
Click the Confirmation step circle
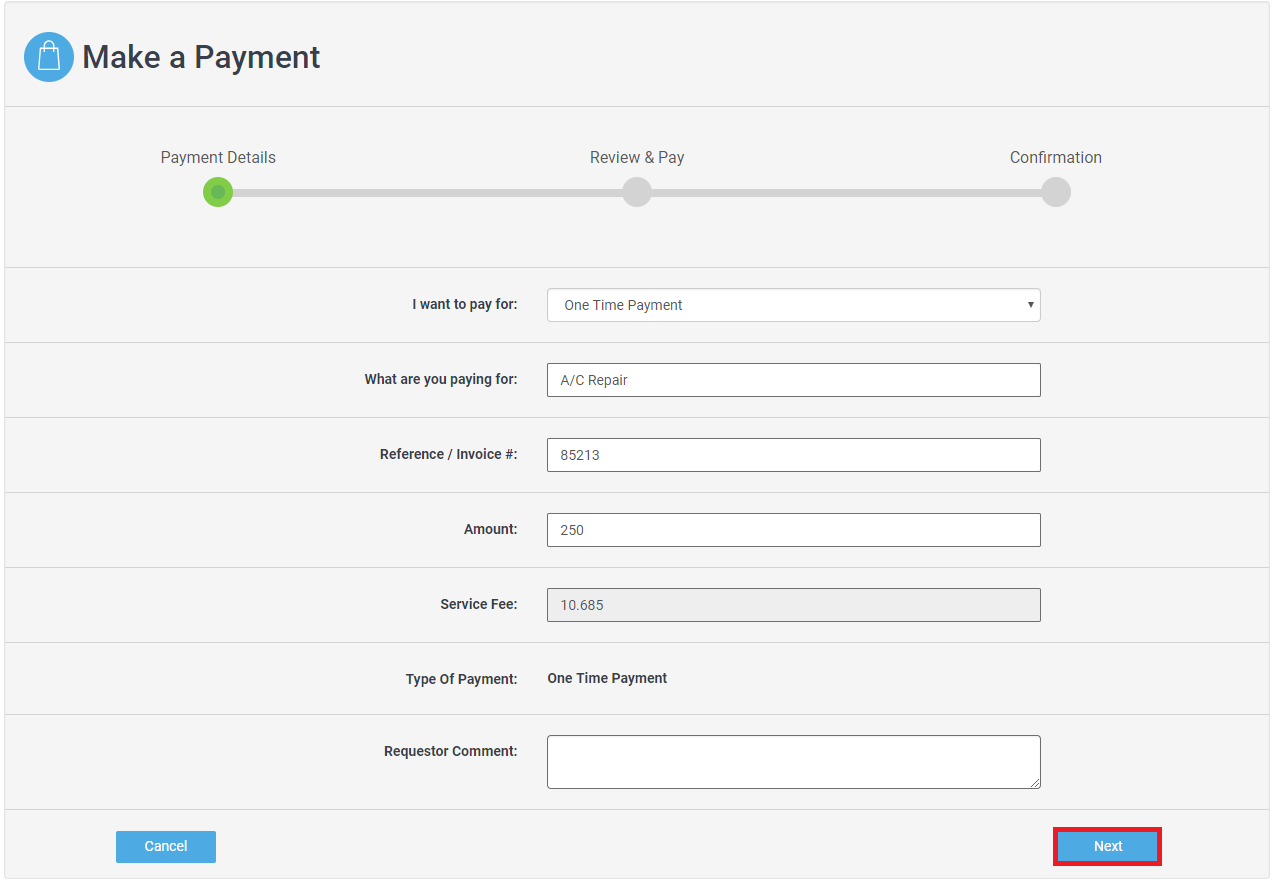tap(1055, 192)
